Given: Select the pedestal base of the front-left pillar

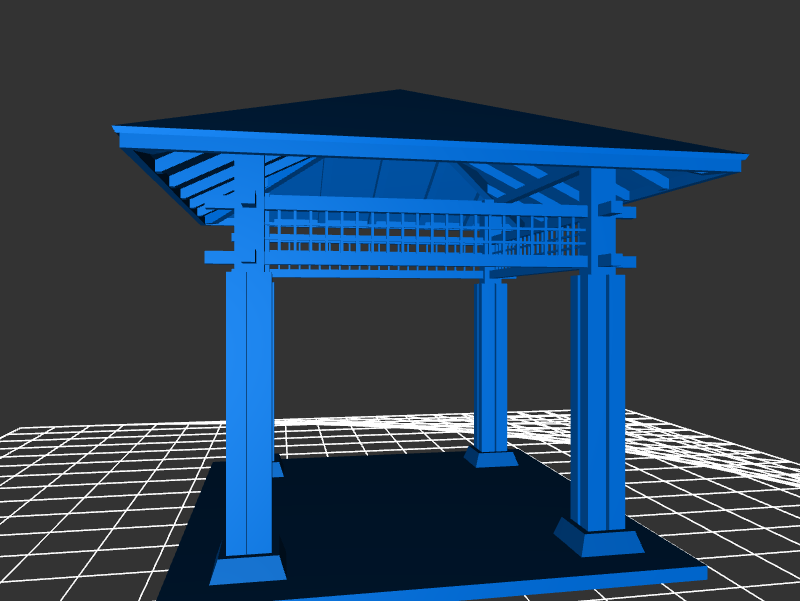Looking at the screenshot, I should [248, 568].
